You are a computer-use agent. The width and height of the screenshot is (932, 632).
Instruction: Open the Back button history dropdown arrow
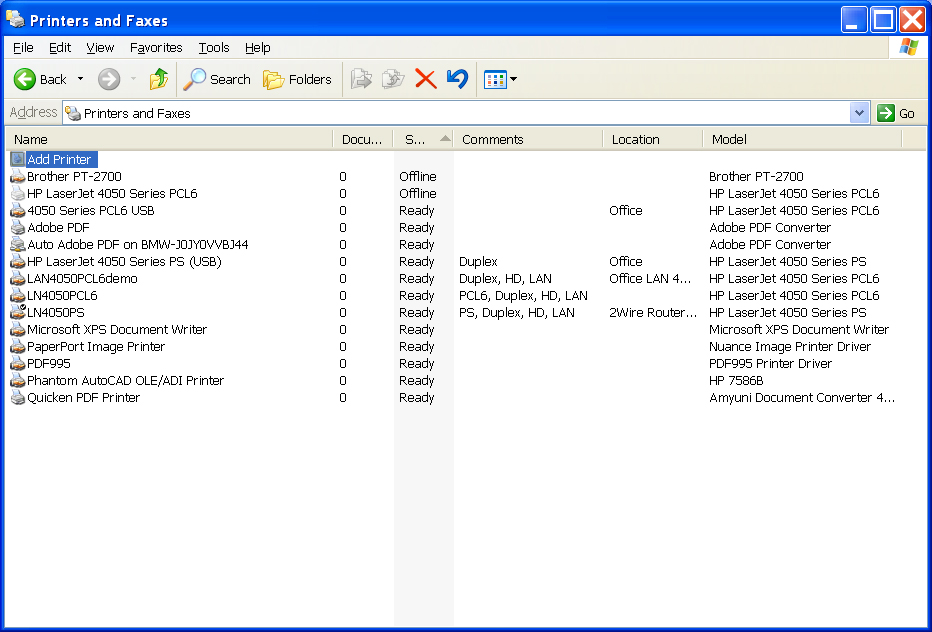(81, 79)
